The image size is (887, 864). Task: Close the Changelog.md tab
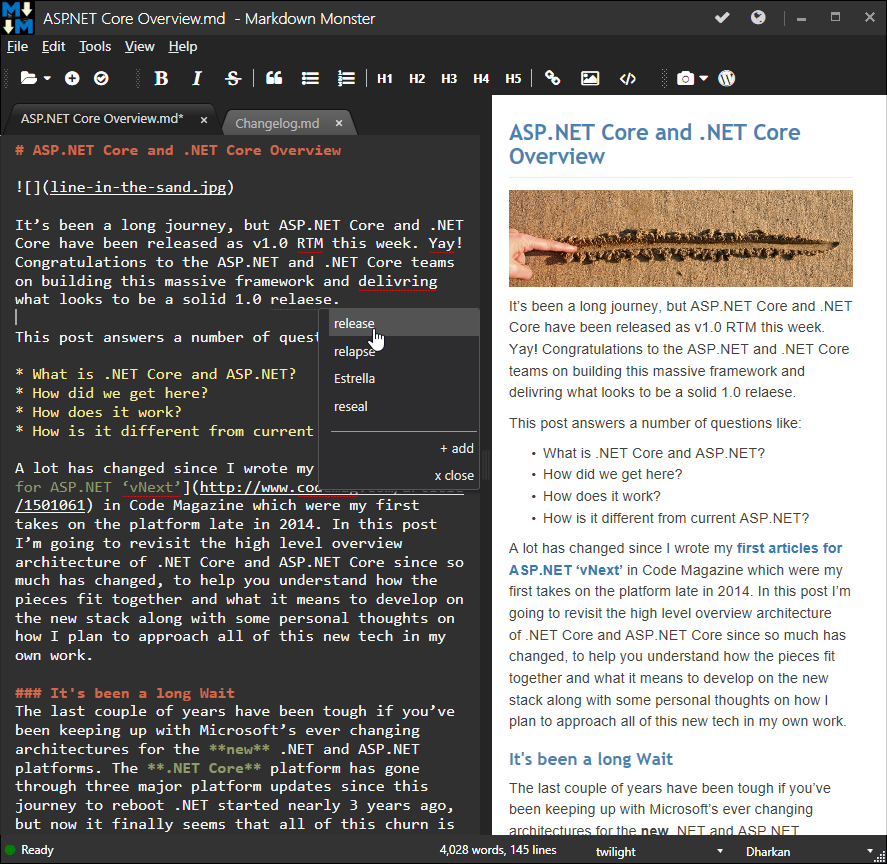click(x=339, y=123)
